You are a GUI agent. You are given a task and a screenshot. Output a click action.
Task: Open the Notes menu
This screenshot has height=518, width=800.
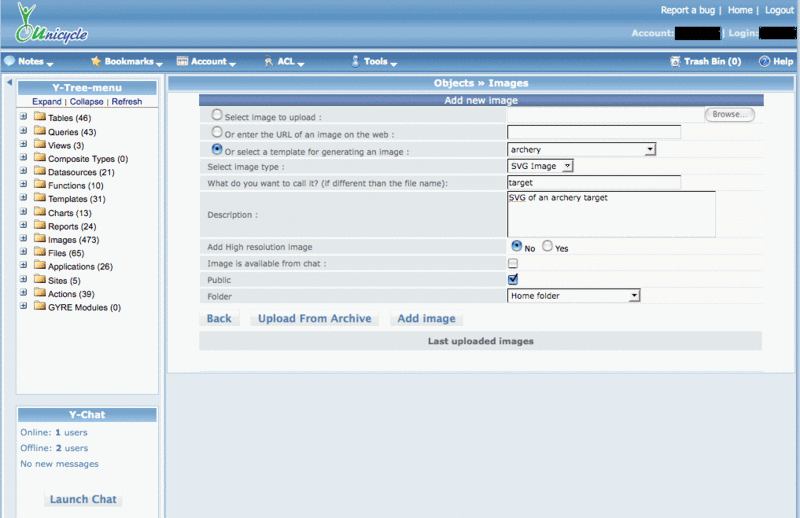coord(30,62)
